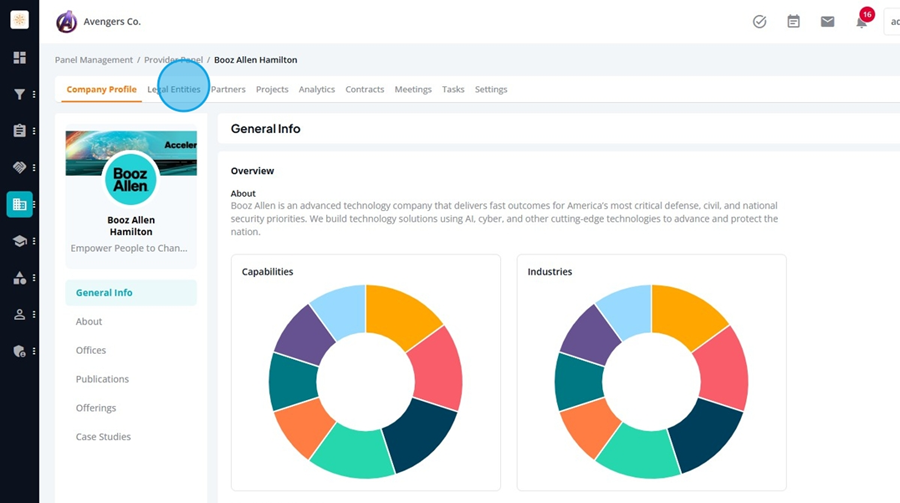Select Offices in profile menu

click(x=91, y=350)
